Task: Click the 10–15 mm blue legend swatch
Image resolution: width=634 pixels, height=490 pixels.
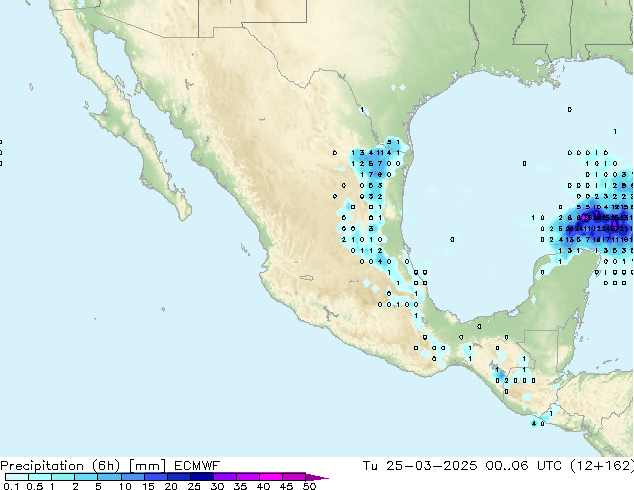Action: point(133,477)
